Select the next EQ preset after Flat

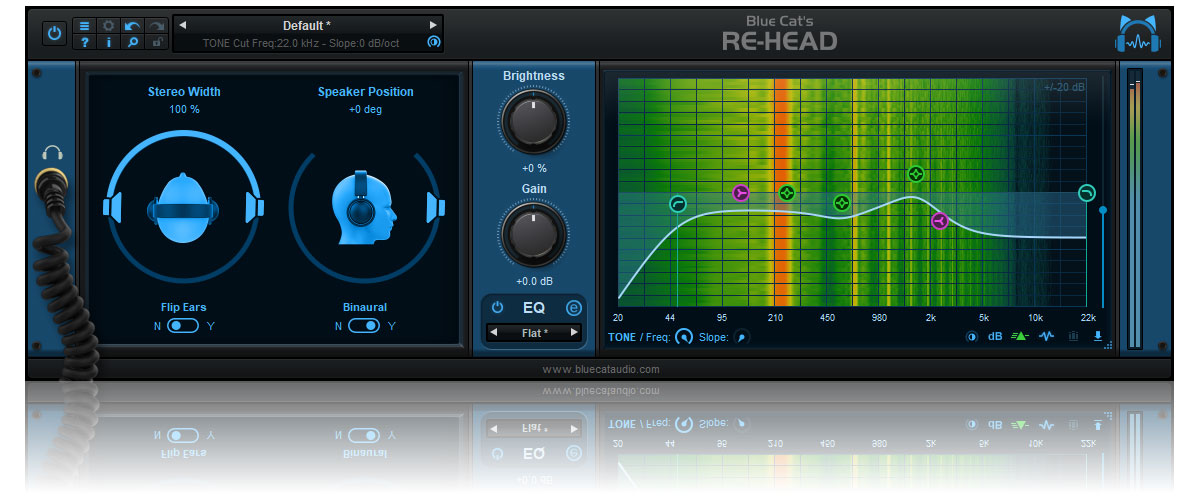pyautogui.click(x=574, y=332)
